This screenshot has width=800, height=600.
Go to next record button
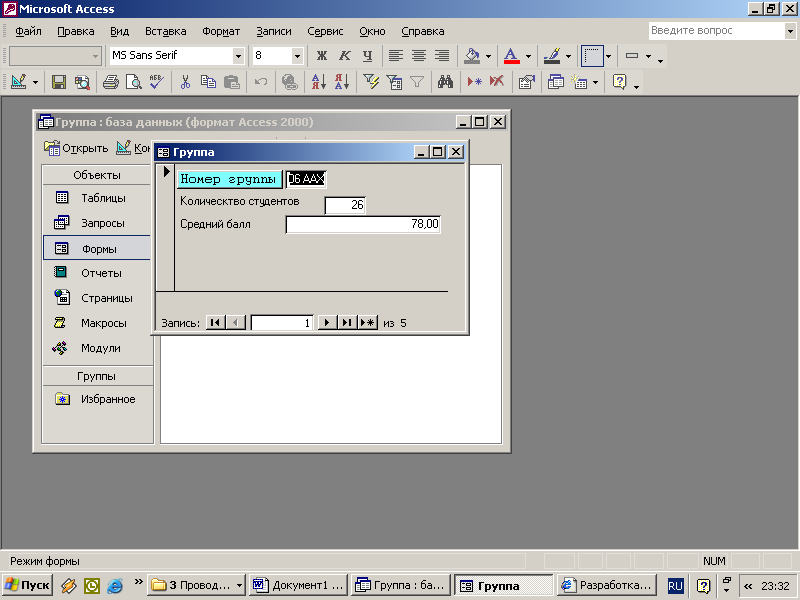click(x=327, y=322)
